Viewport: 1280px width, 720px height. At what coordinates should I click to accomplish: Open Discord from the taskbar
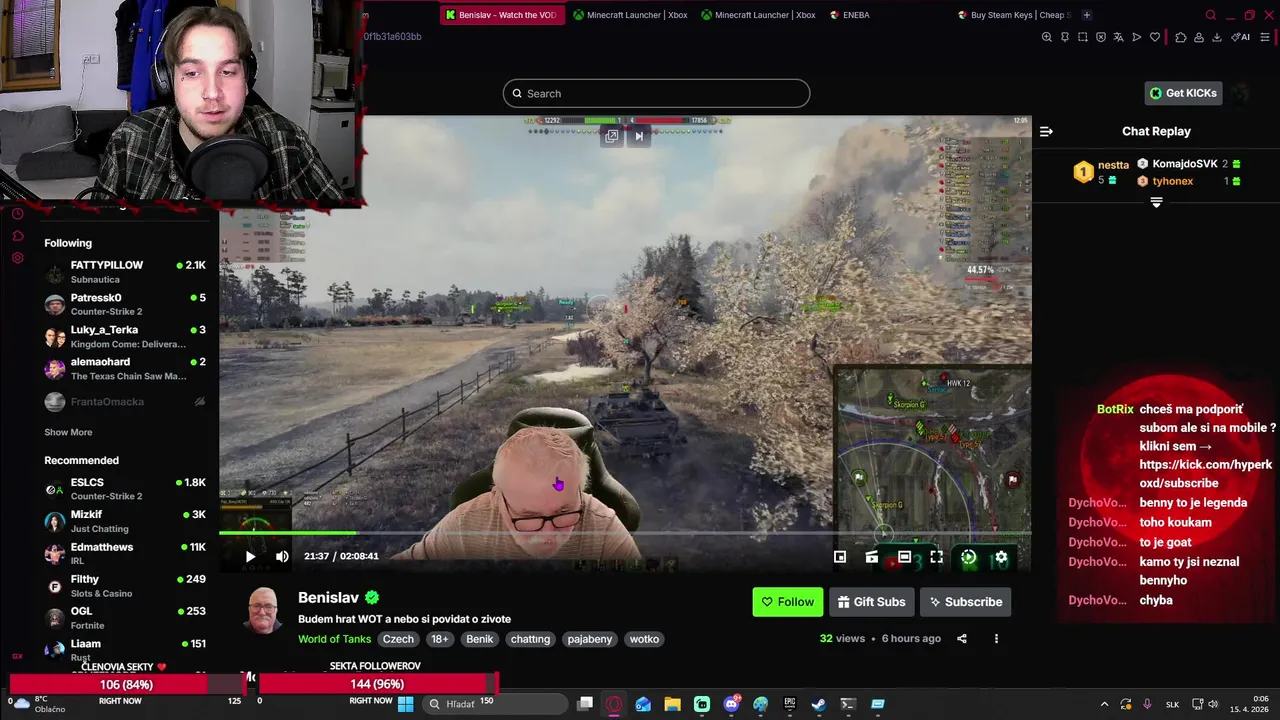click(x=731, y=704)
